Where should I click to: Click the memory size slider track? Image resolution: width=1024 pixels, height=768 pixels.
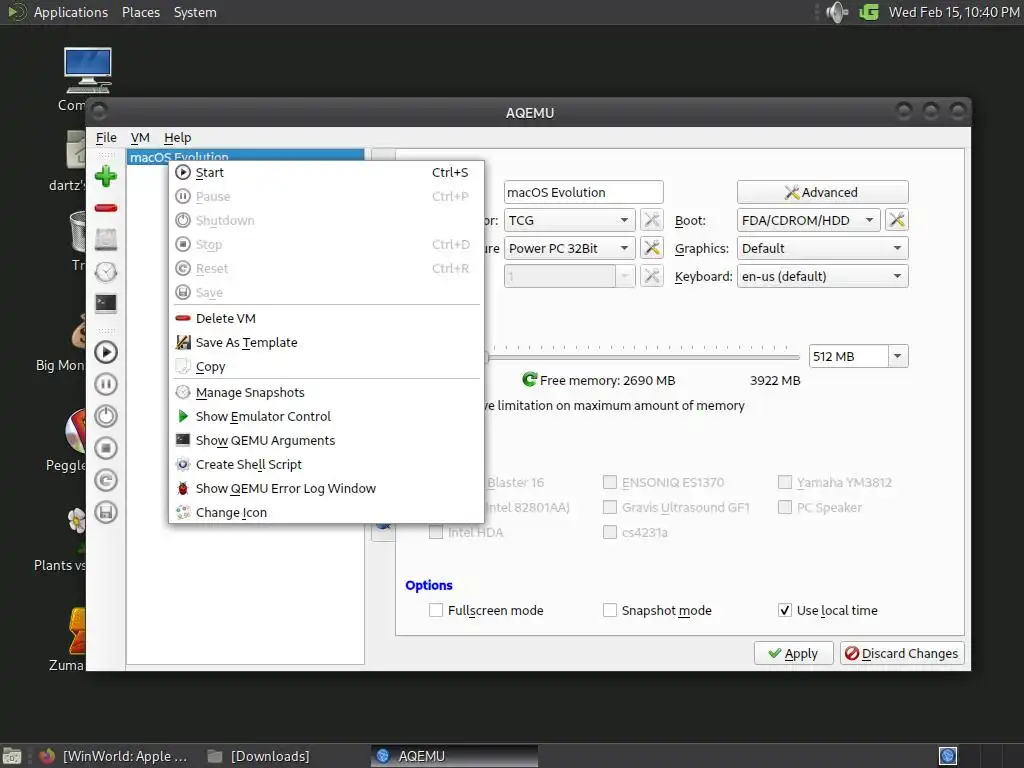[643, 357]
